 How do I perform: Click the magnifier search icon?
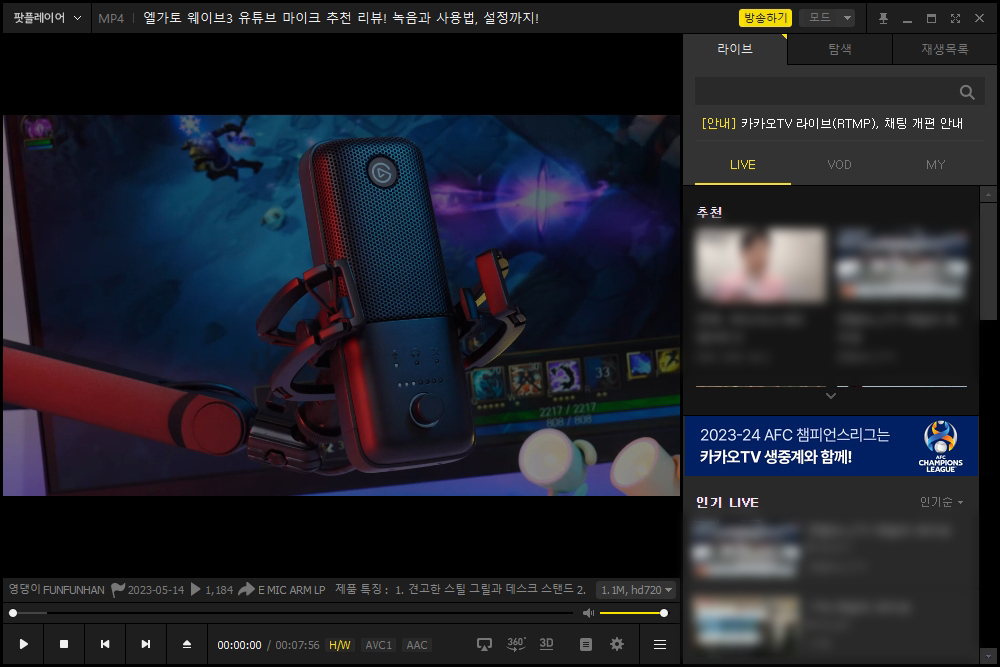[967, 92]
